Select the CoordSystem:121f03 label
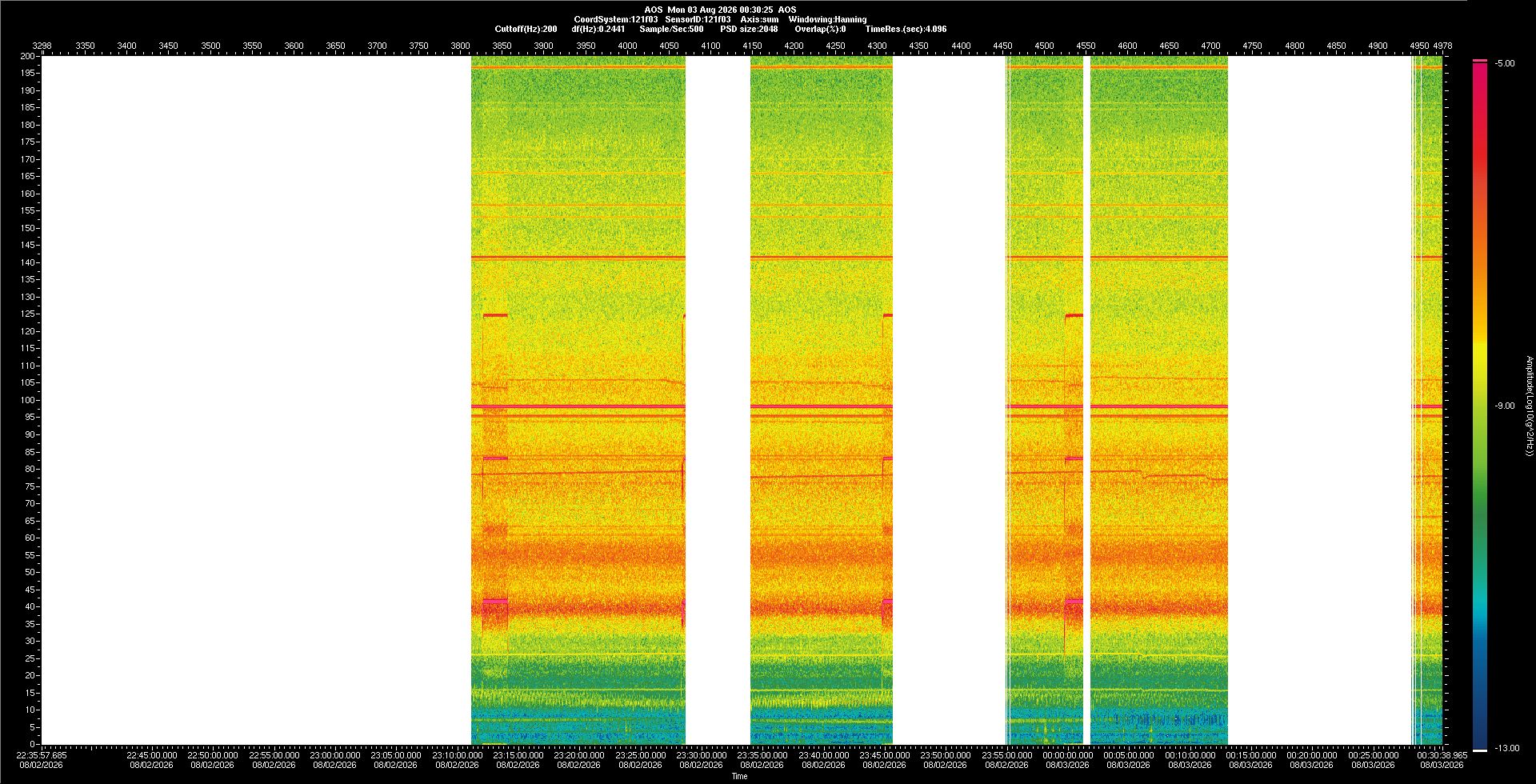 tap(616, 19)
